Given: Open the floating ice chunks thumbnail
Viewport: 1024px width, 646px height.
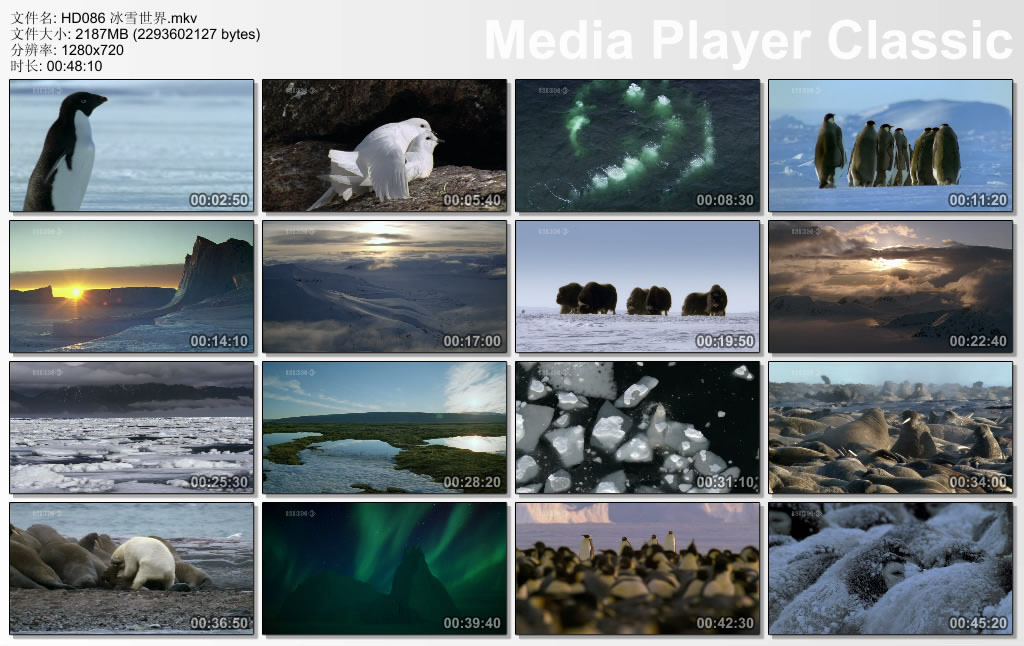Looking at the screenshot, I should pyautogui.click(x=637, y=428).
